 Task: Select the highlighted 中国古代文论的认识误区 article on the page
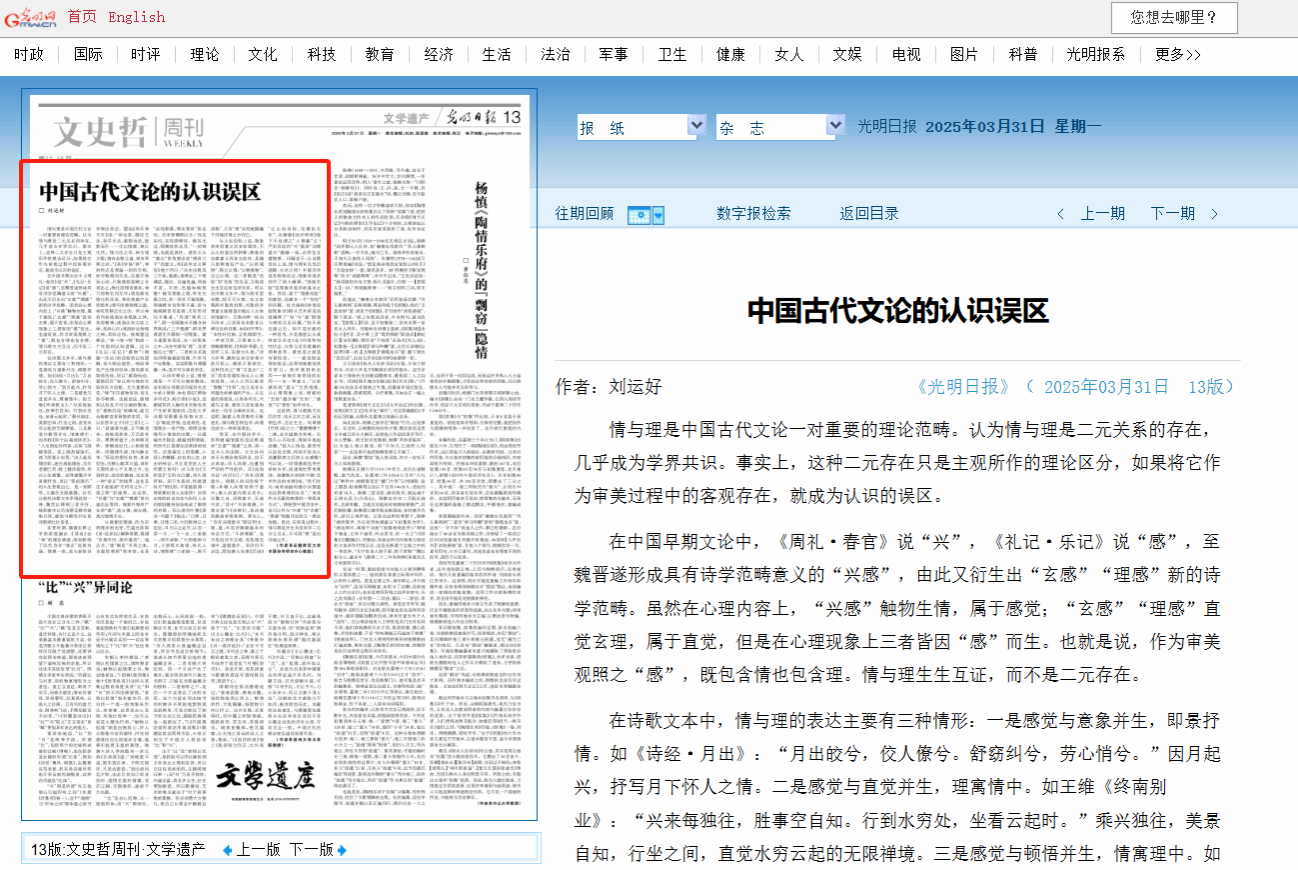tap(176, 370)
